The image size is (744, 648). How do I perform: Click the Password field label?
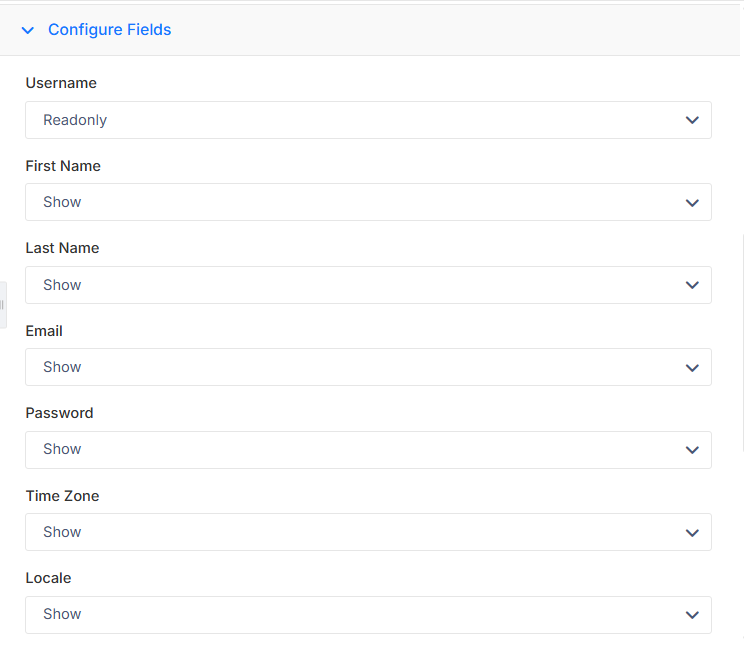pos(59,413)
